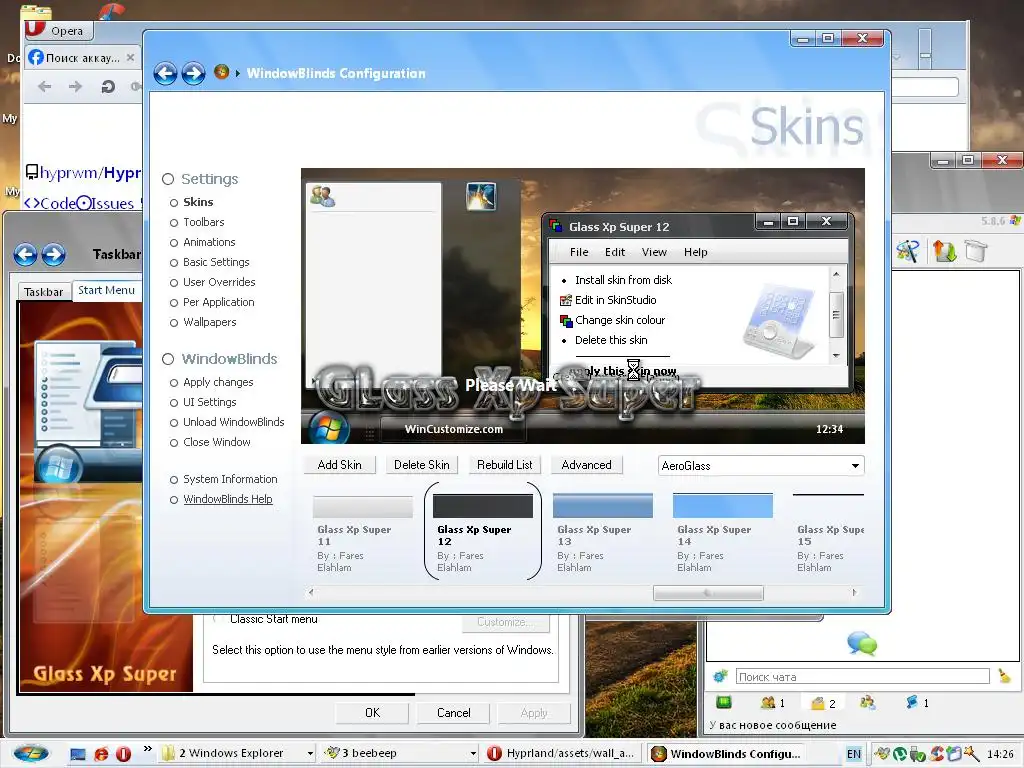
Task: Open the Edit menu in skin preview
Action: (615, 252)
